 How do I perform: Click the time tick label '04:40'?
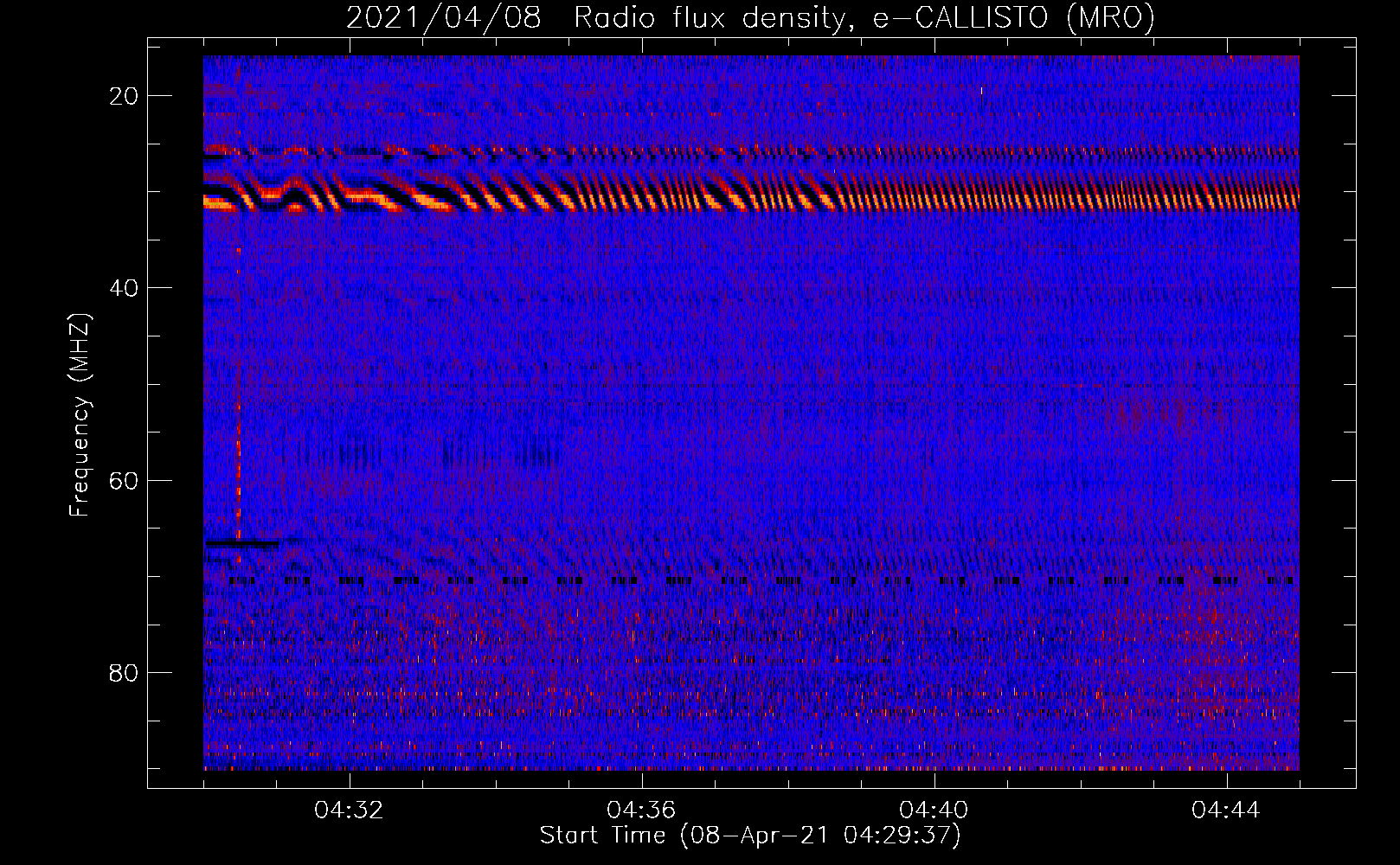[934, 811]
